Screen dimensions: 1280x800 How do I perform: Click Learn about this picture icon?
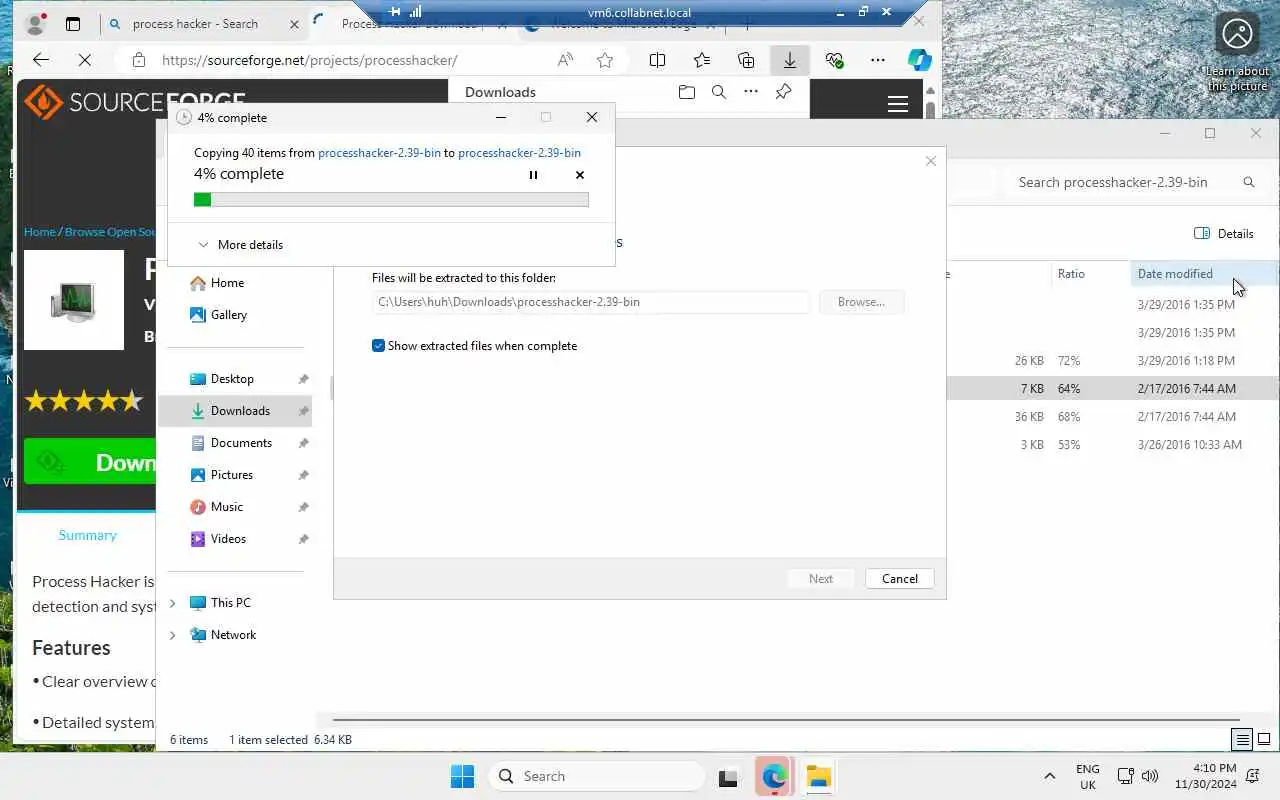coord(1237,52)
